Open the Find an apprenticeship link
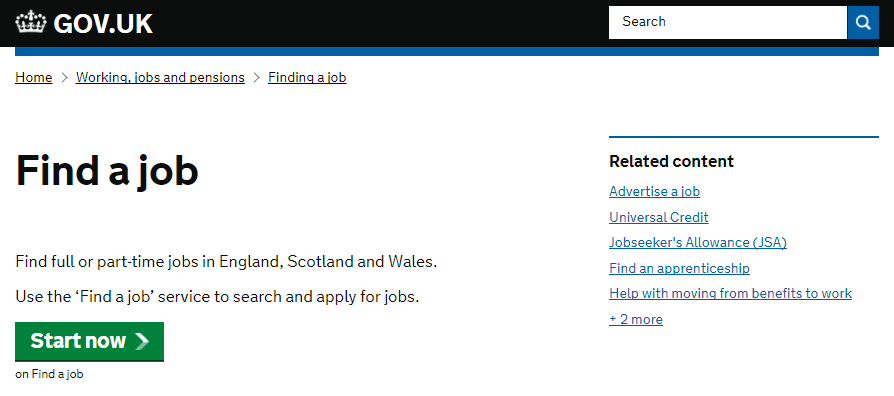Screen dimensions: 894x396 point(679,268)
